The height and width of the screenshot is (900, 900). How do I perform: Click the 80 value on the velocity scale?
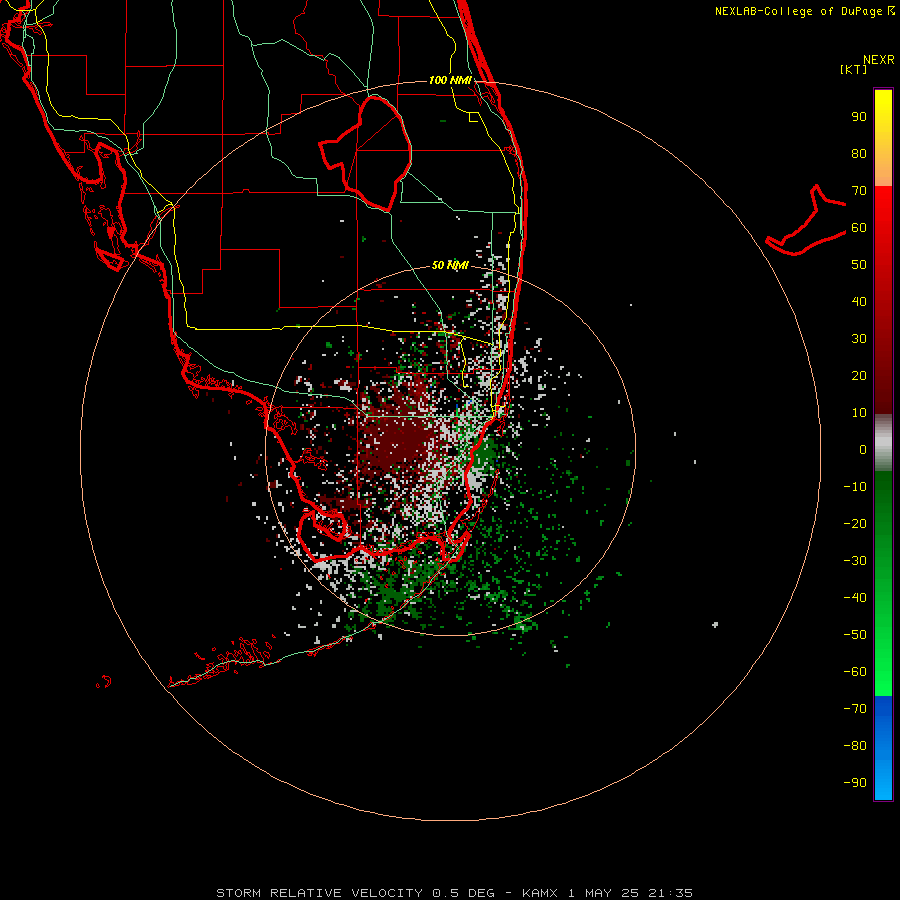[859, 153]
